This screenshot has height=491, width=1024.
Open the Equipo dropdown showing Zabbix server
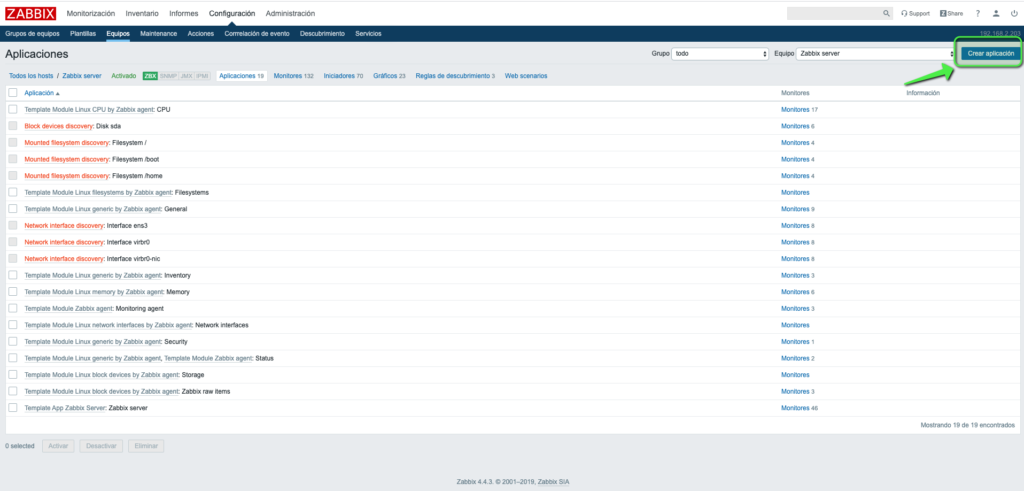click(x=876, y=54)
